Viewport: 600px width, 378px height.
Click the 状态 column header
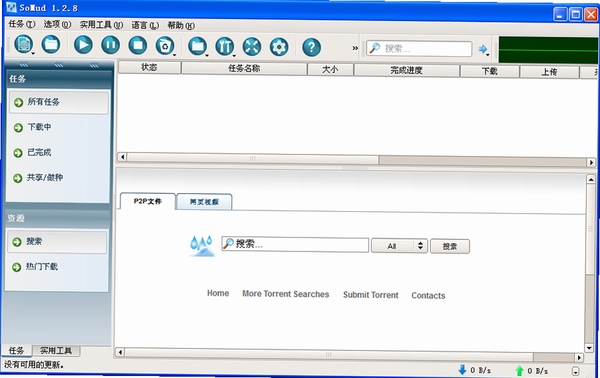149,67
